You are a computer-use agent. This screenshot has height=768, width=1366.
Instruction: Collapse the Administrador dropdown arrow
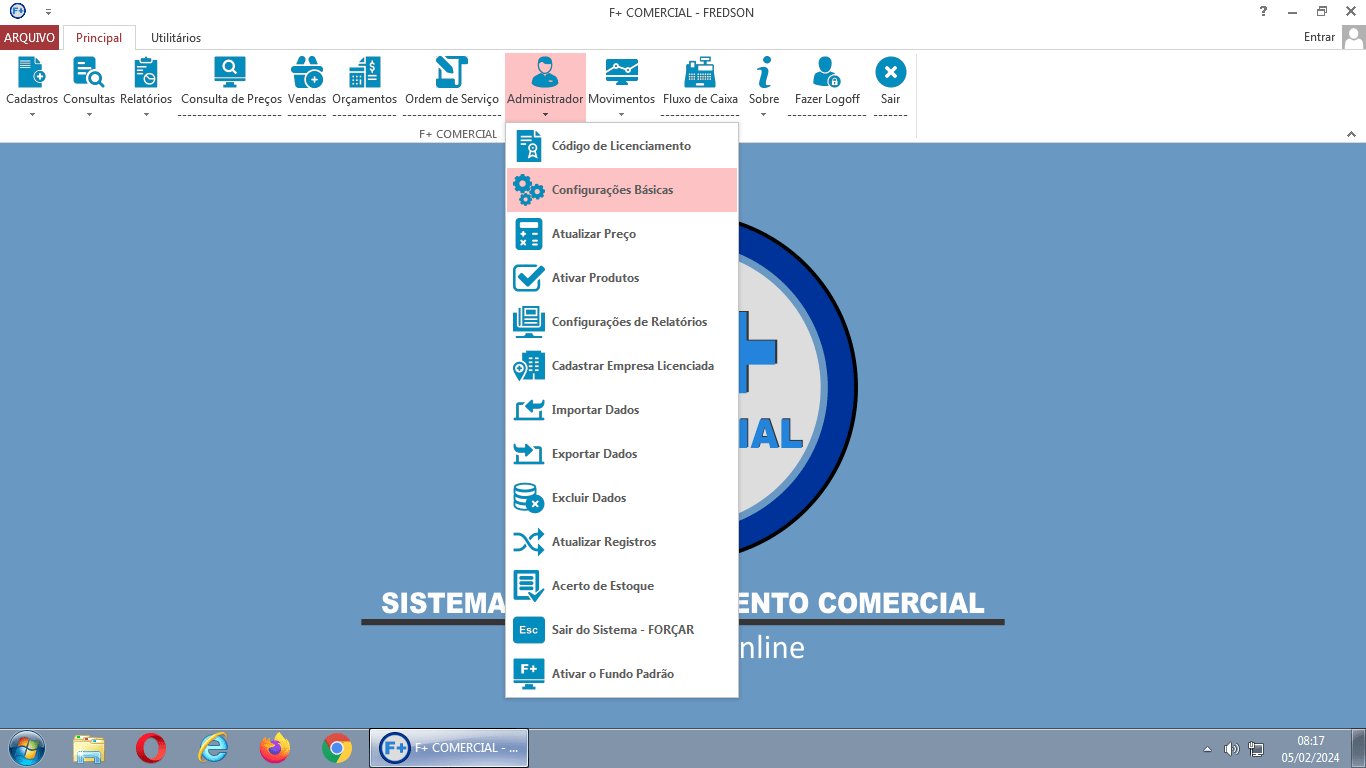click(545, 114)
